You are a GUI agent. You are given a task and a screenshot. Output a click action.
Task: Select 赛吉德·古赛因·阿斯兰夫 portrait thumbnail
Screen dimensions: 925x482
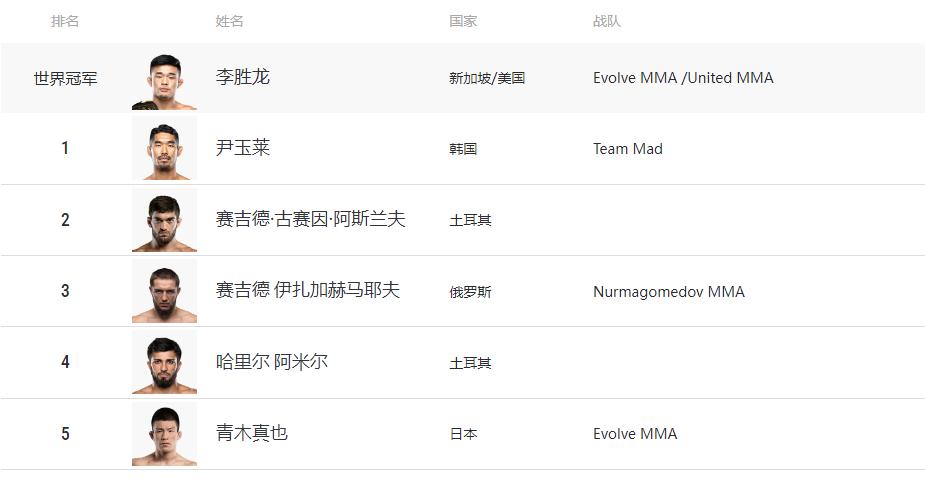pos(164,220)
